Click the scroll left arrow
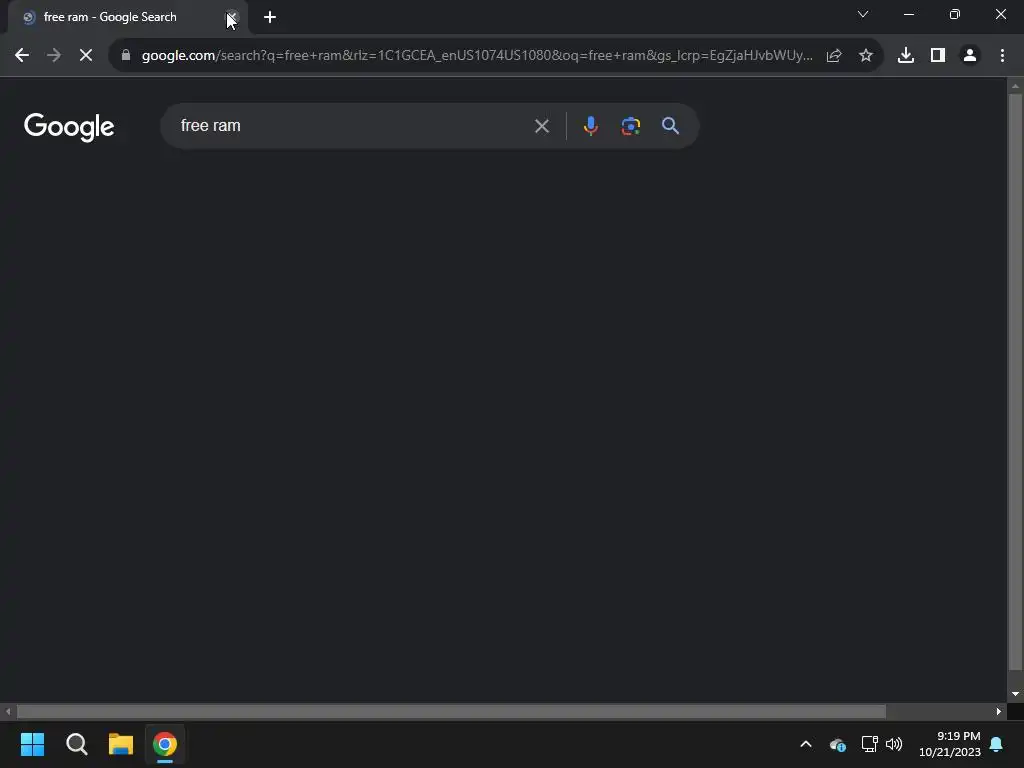Image resolution: width=1024 pixels, height=768 pixels. (x=8, y=712)
